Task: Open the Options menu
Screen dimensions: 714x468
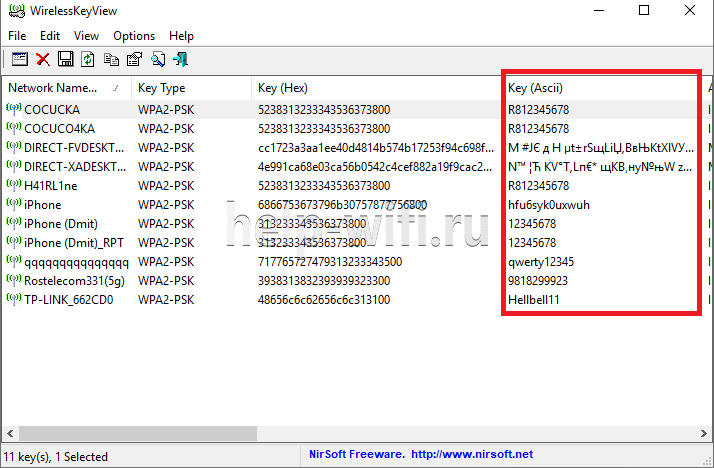Action: coord(134,36)
